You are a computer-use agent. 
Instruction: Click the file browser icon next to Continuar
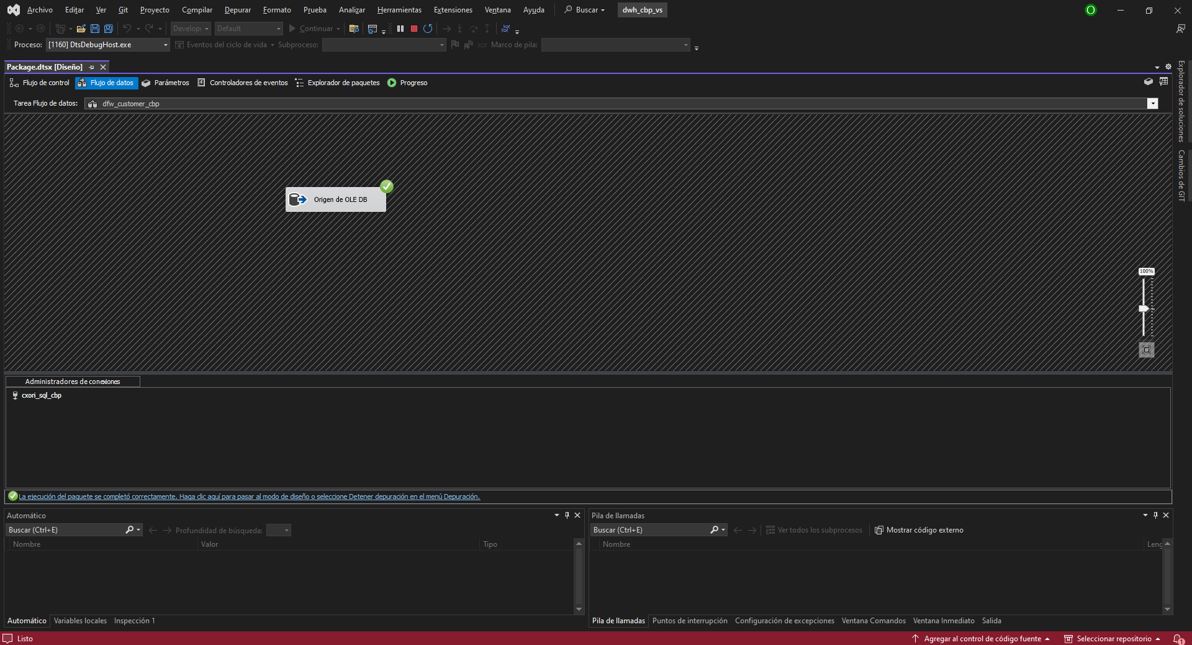coord(353,29)
